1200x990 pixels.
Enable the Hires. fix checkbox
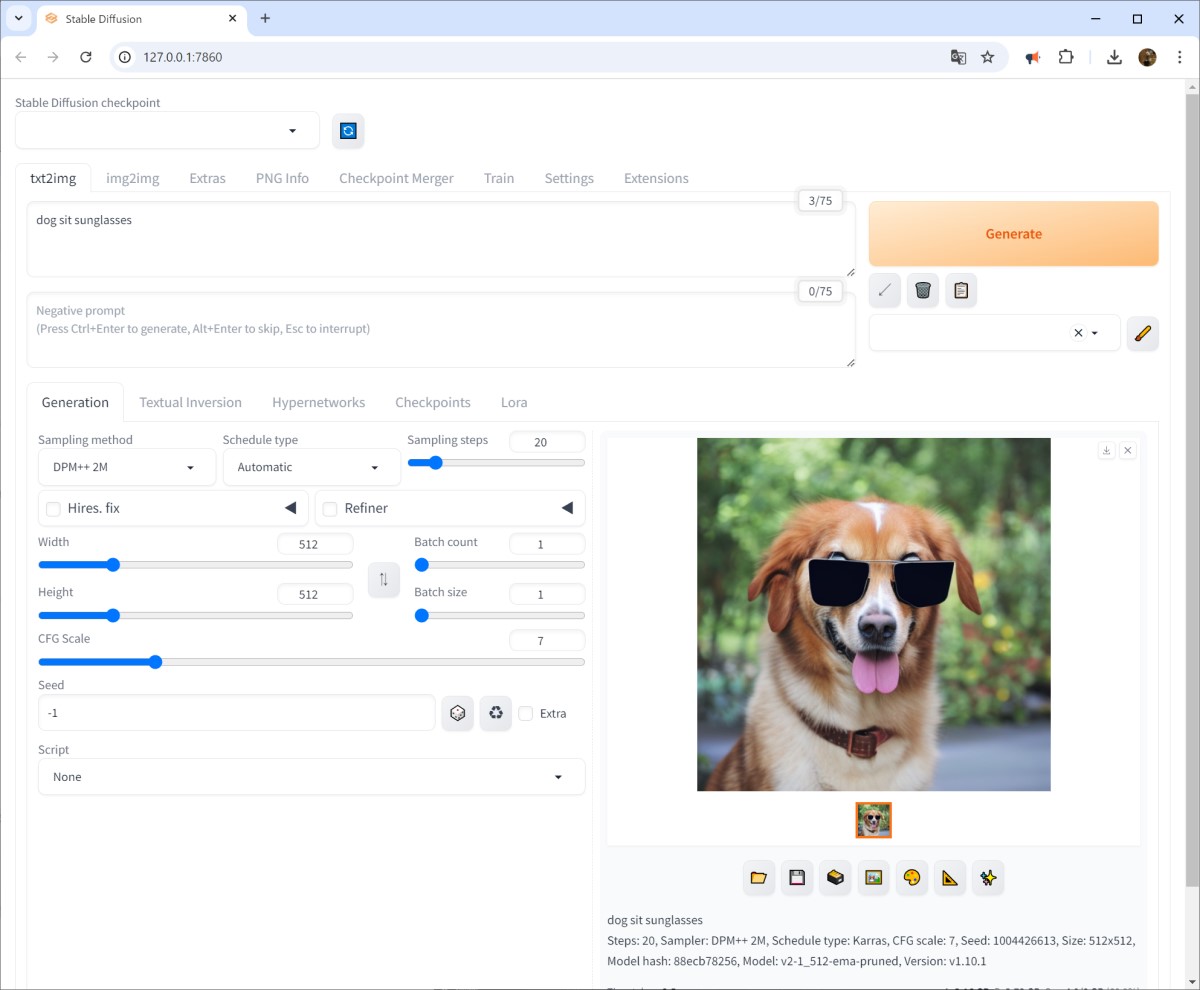[53, 509]
